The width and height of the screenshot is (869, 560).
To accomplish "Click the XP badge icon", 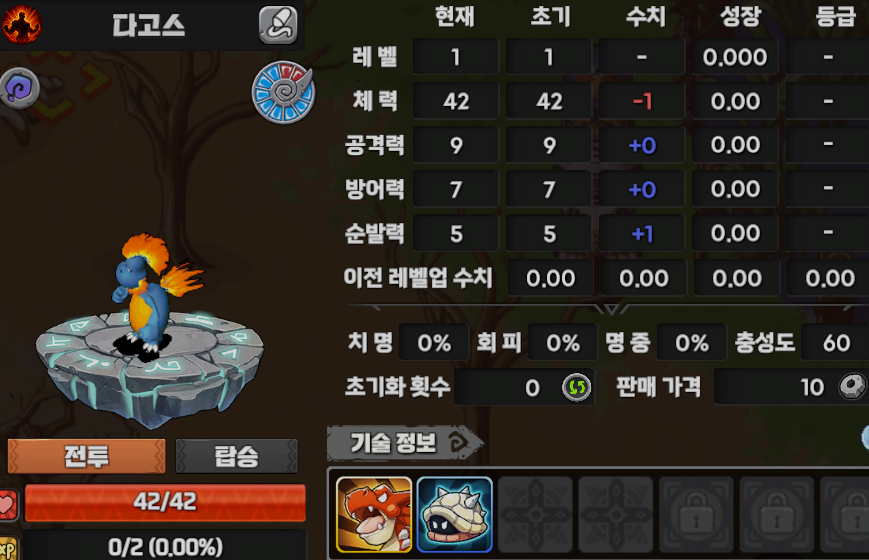I will tap(8, 548).
